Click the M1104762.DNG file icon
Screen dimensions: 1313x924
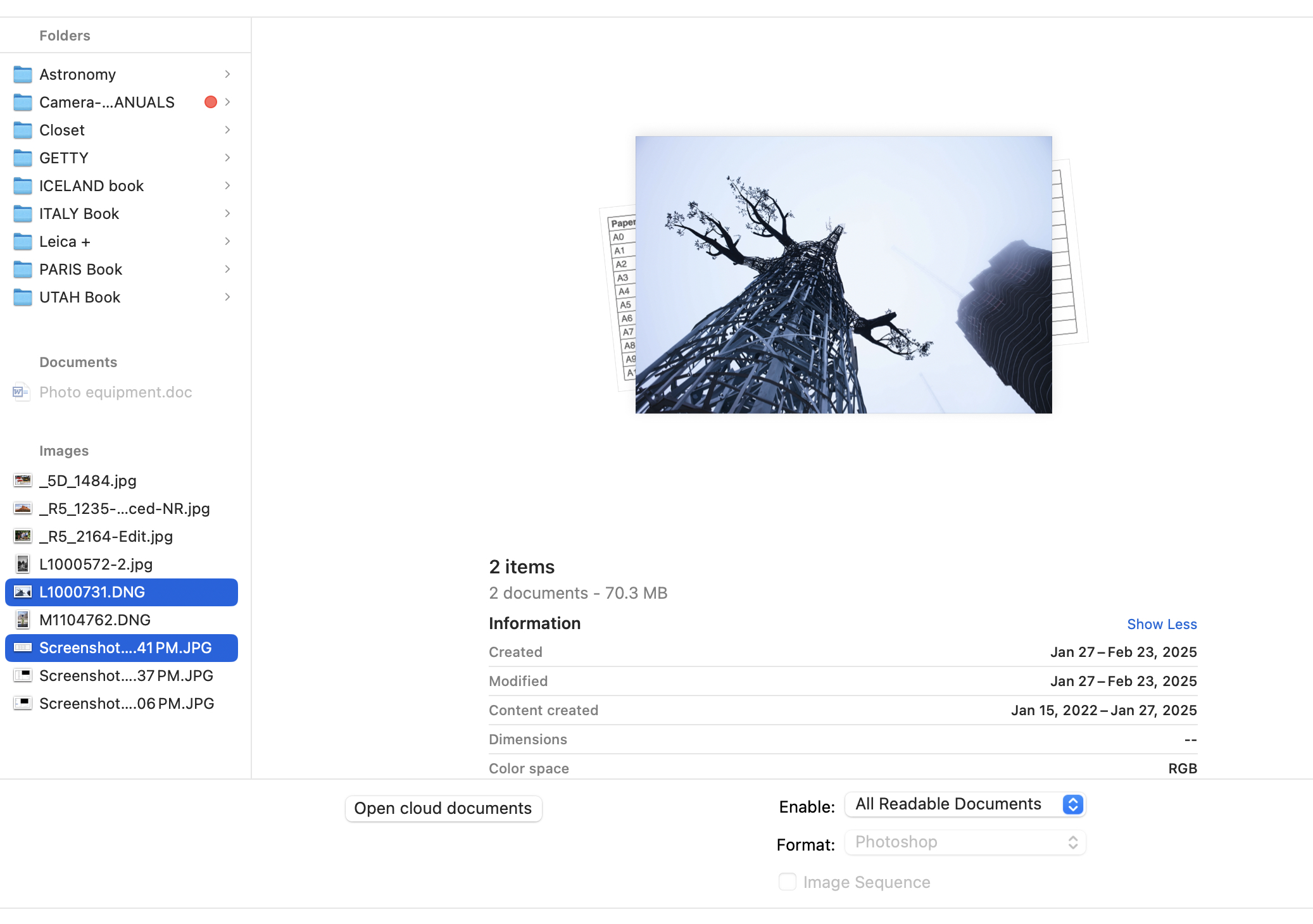[x=23, y=620]
